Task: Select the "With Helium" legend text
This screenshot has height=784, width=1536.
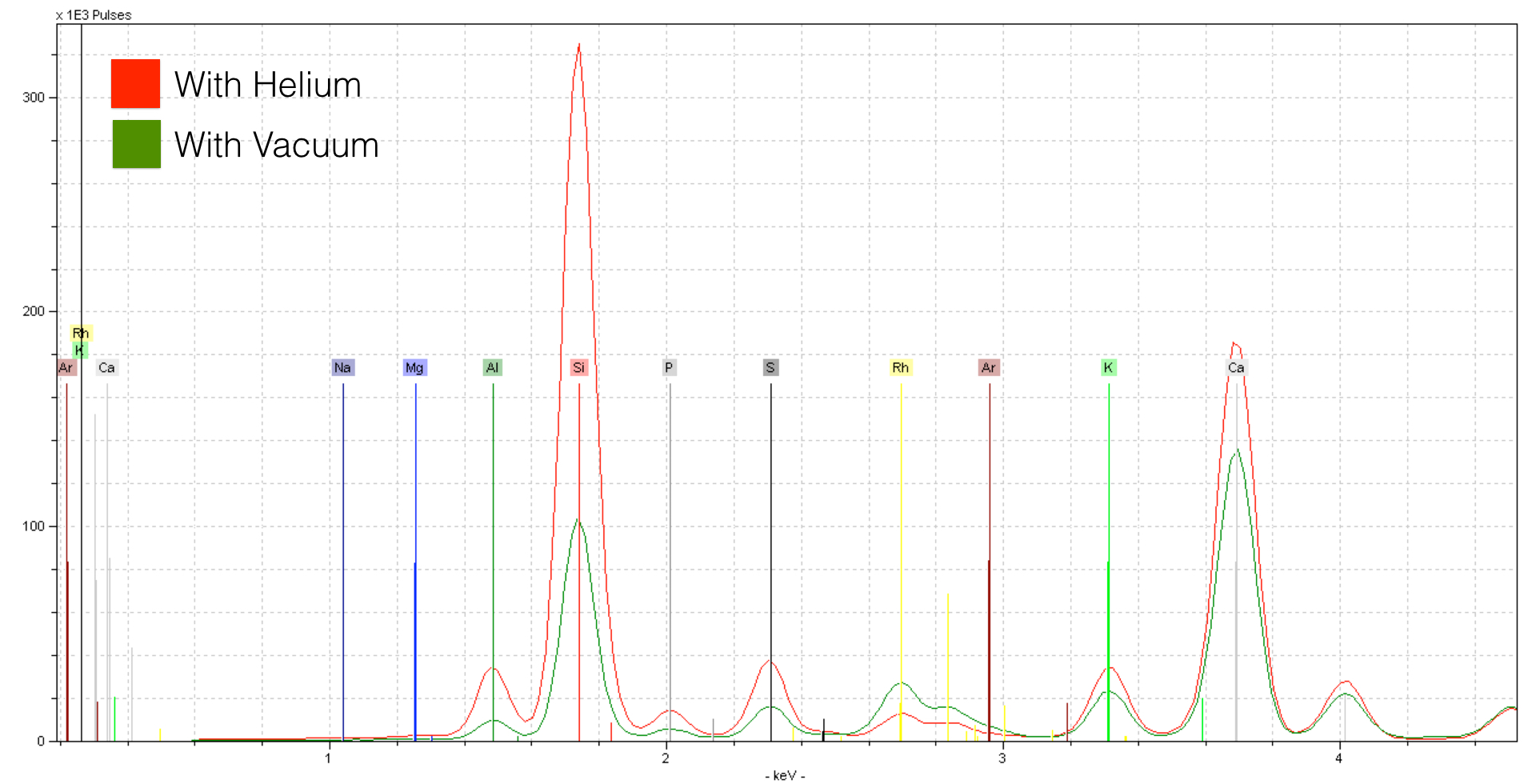Action: point(267,85)
